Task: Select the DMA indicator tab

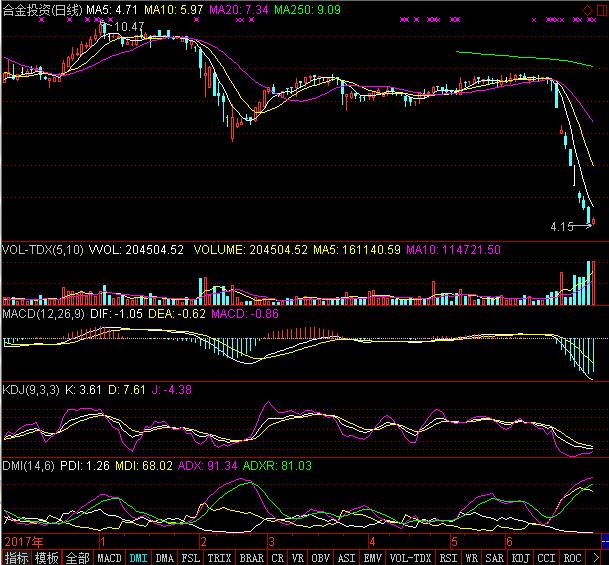Action: (x=165, y=558)
